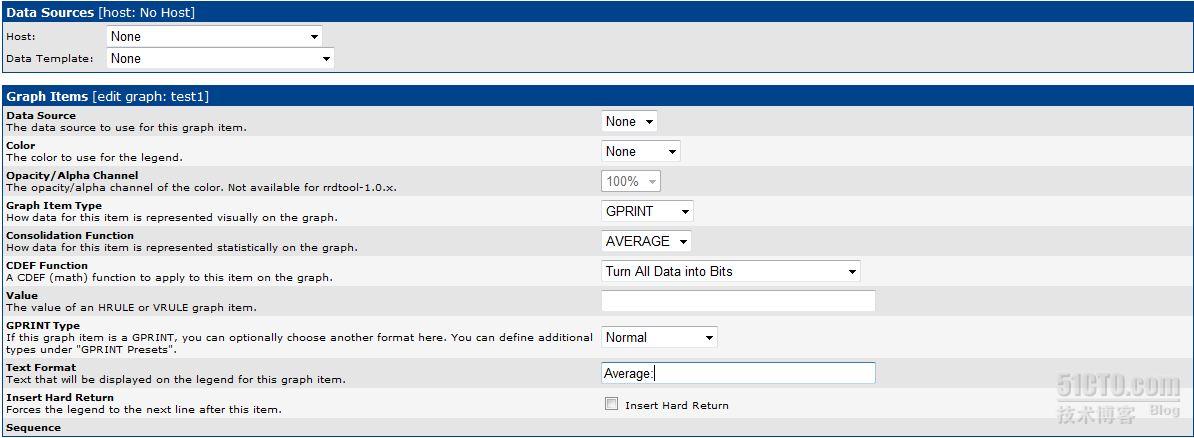Click the 'Text Format' field label
The width and height of the screenshot is (1194, 438).
coord(41,368)
